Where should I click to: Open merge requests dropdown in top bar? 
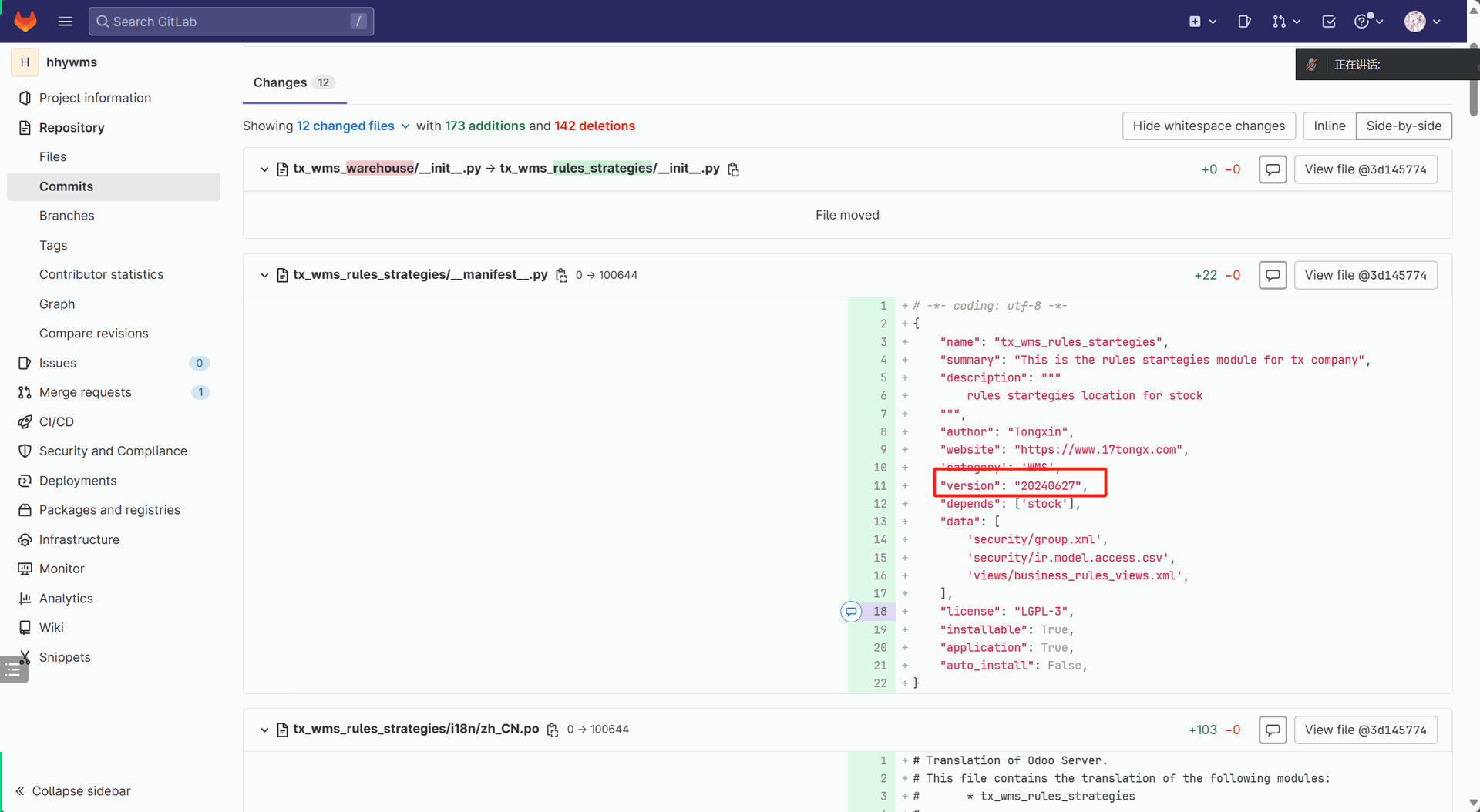click(1287, 22)
